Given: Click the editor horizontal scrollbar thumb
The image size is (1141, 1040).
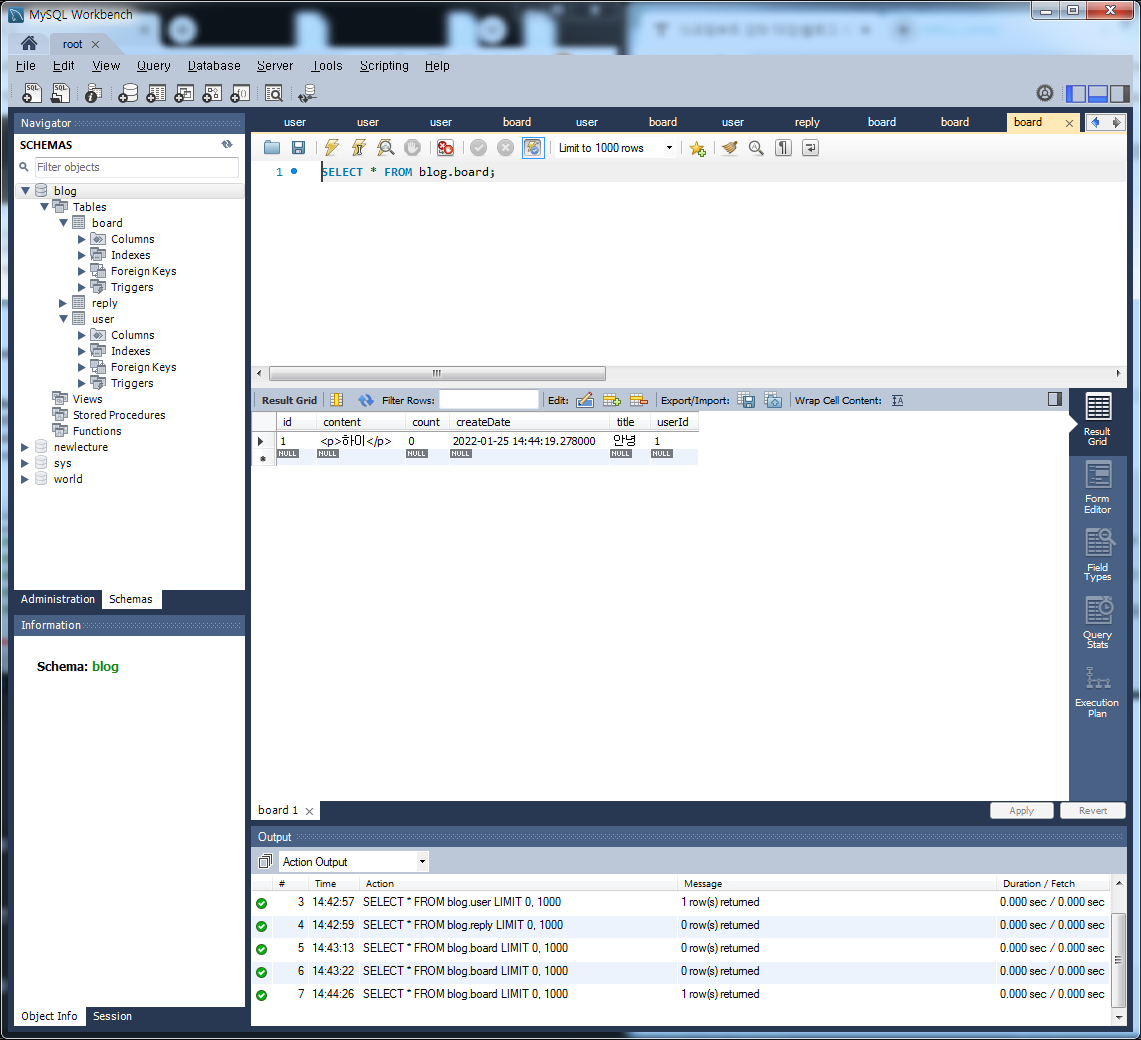Looking at the screenshot, I should [x=437, y=373].
